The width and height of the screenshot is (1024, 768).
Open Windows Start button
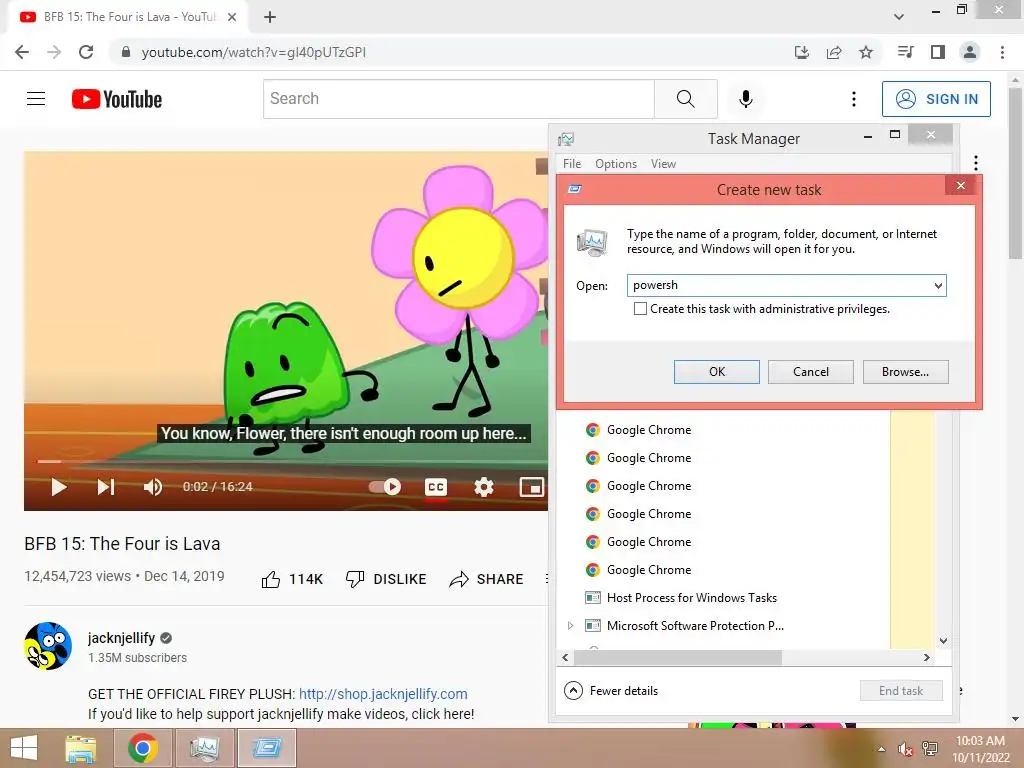(24, 748)
